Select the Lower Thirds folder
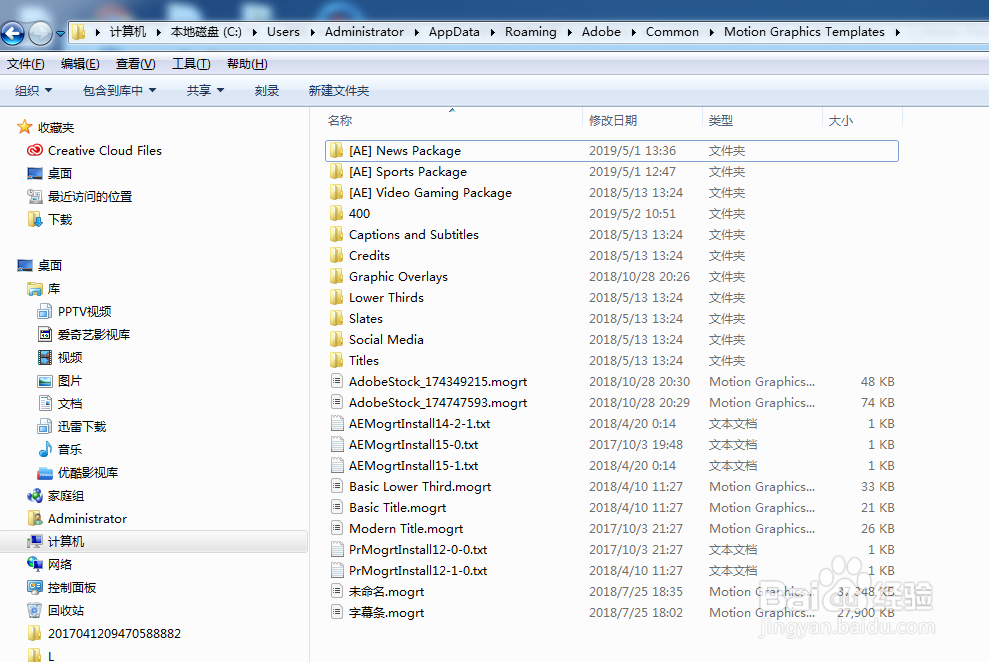989x662 pixels. 611,297
